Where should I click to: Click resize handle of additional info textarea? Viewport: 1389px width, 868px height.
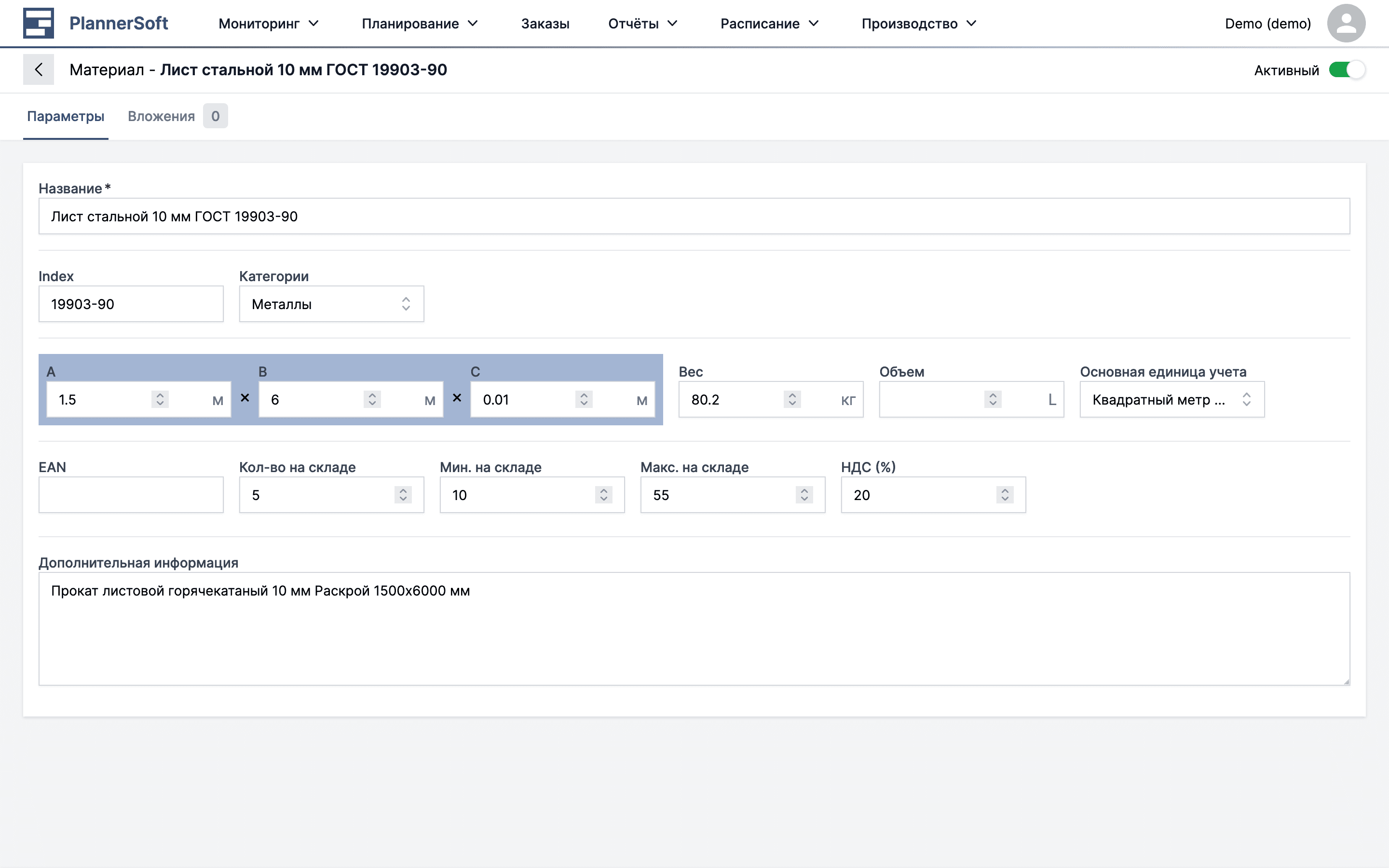1346,681
